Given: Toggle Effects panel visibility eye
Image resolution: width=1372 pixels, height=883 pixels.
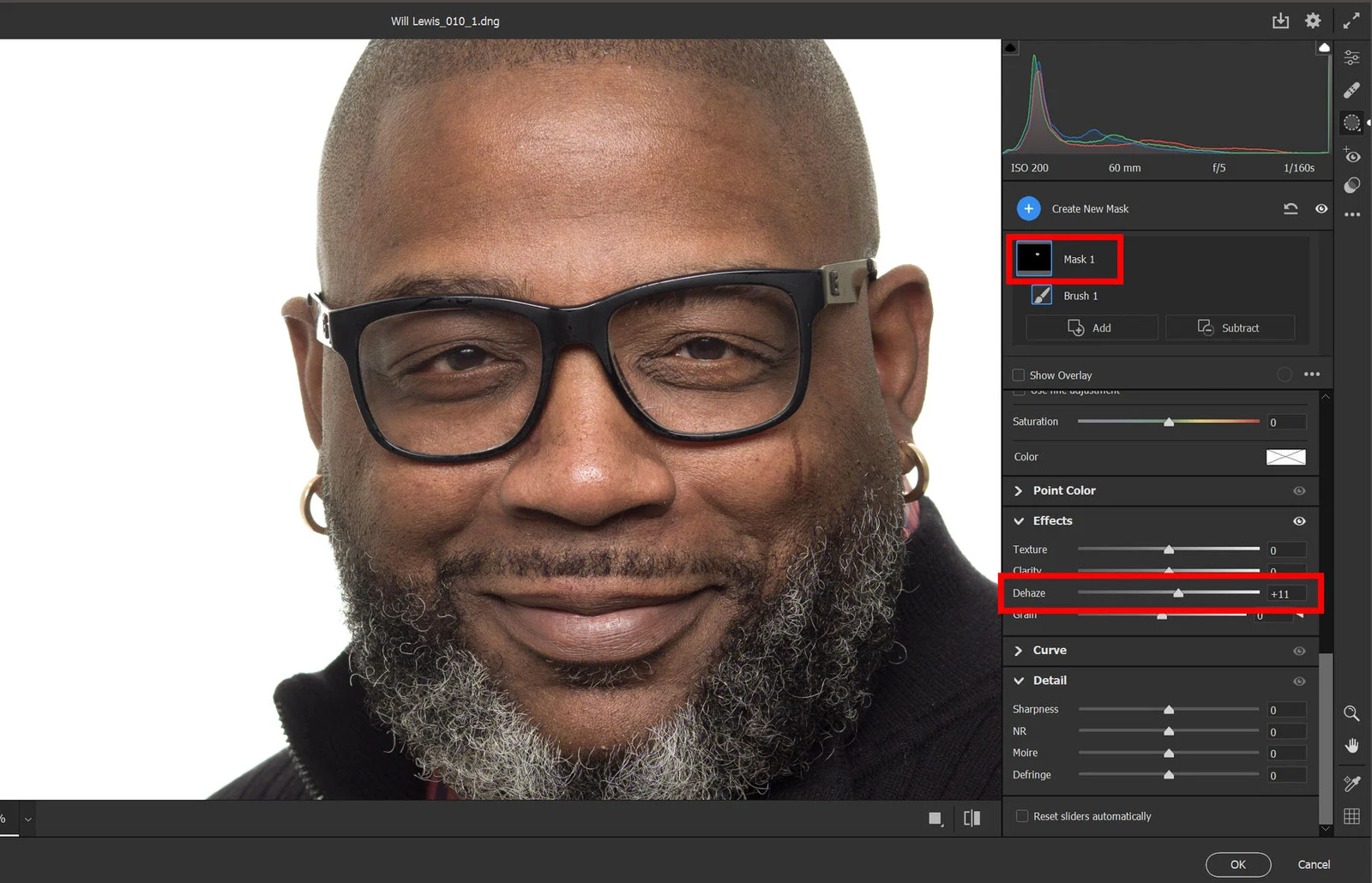Looking at the screenshot, I should (1299, 521).
